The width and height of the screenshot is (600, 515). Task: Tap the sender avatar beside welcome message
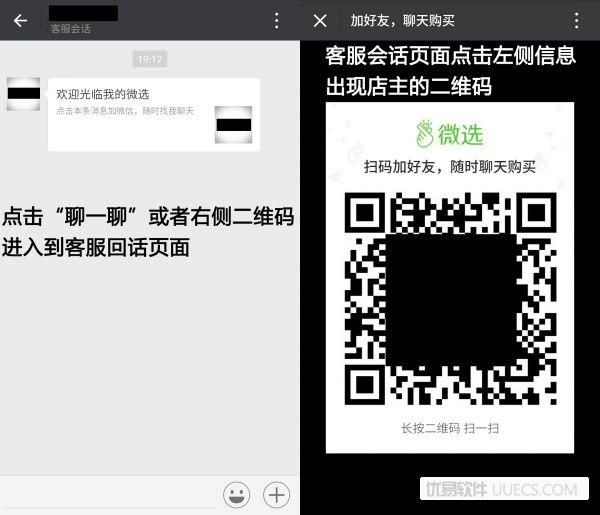24,94
